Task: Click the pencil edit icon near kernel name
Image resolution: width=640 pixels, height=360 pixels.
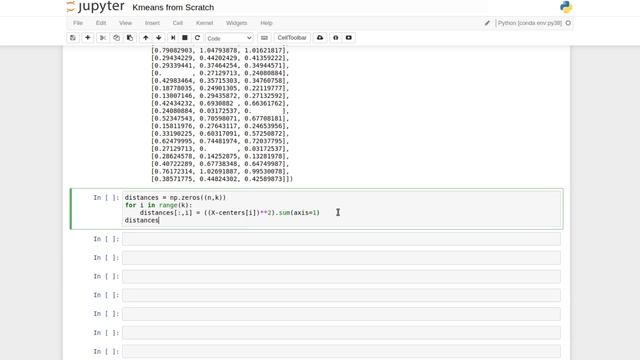Action: (x=487, y=23)
